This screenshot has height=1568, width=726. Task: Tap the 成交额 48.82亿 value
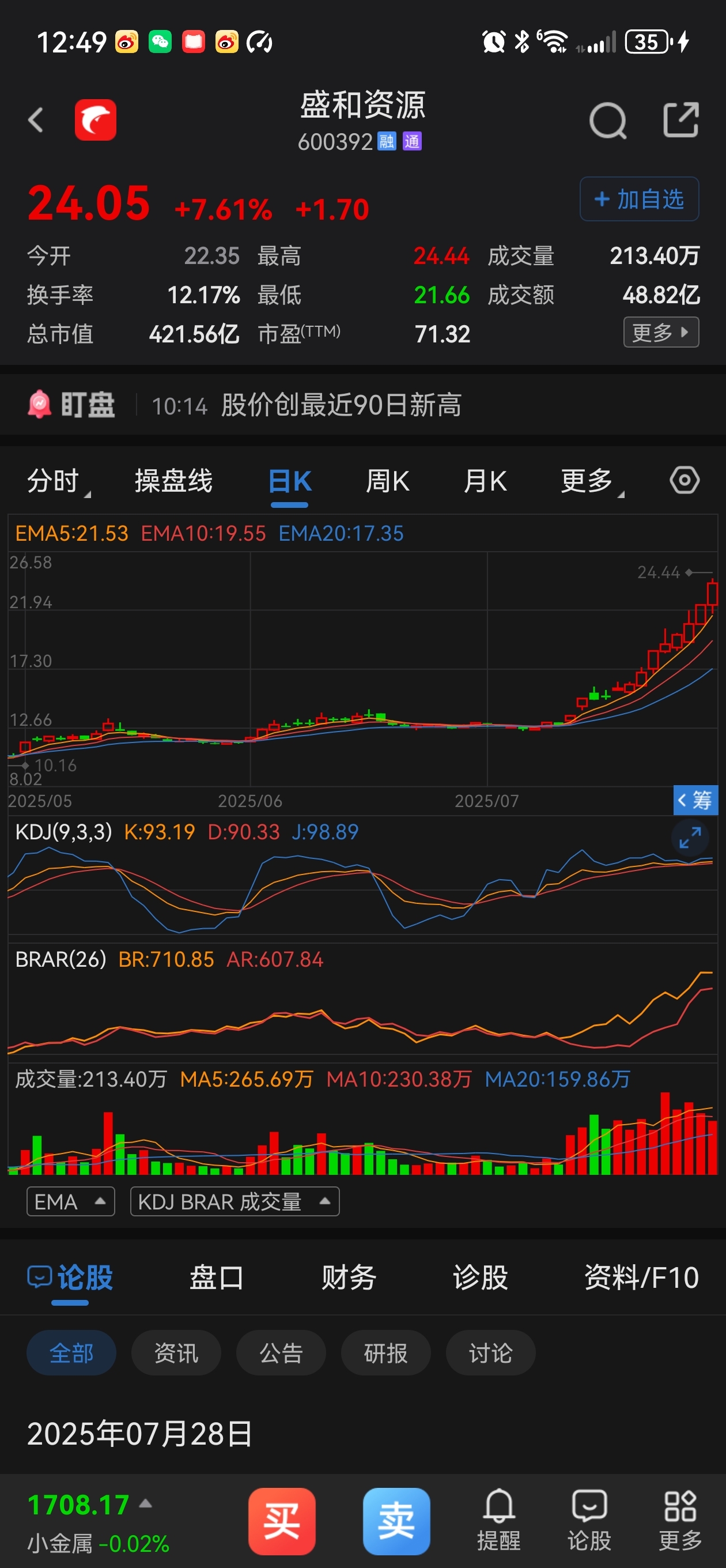point(661,295)
